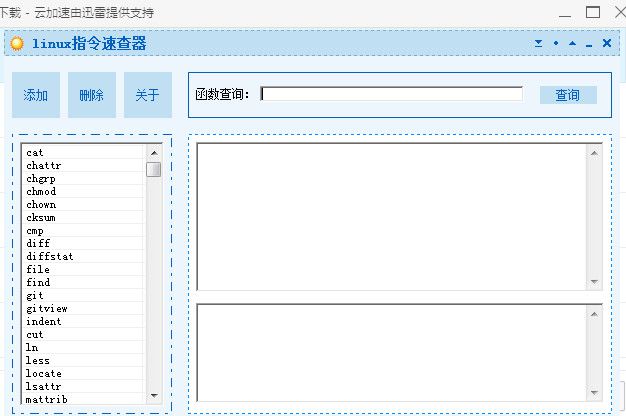626x416 pixels.
Task: Click the upper text area scroll-up arrow
Action: (x=594, y=153)
